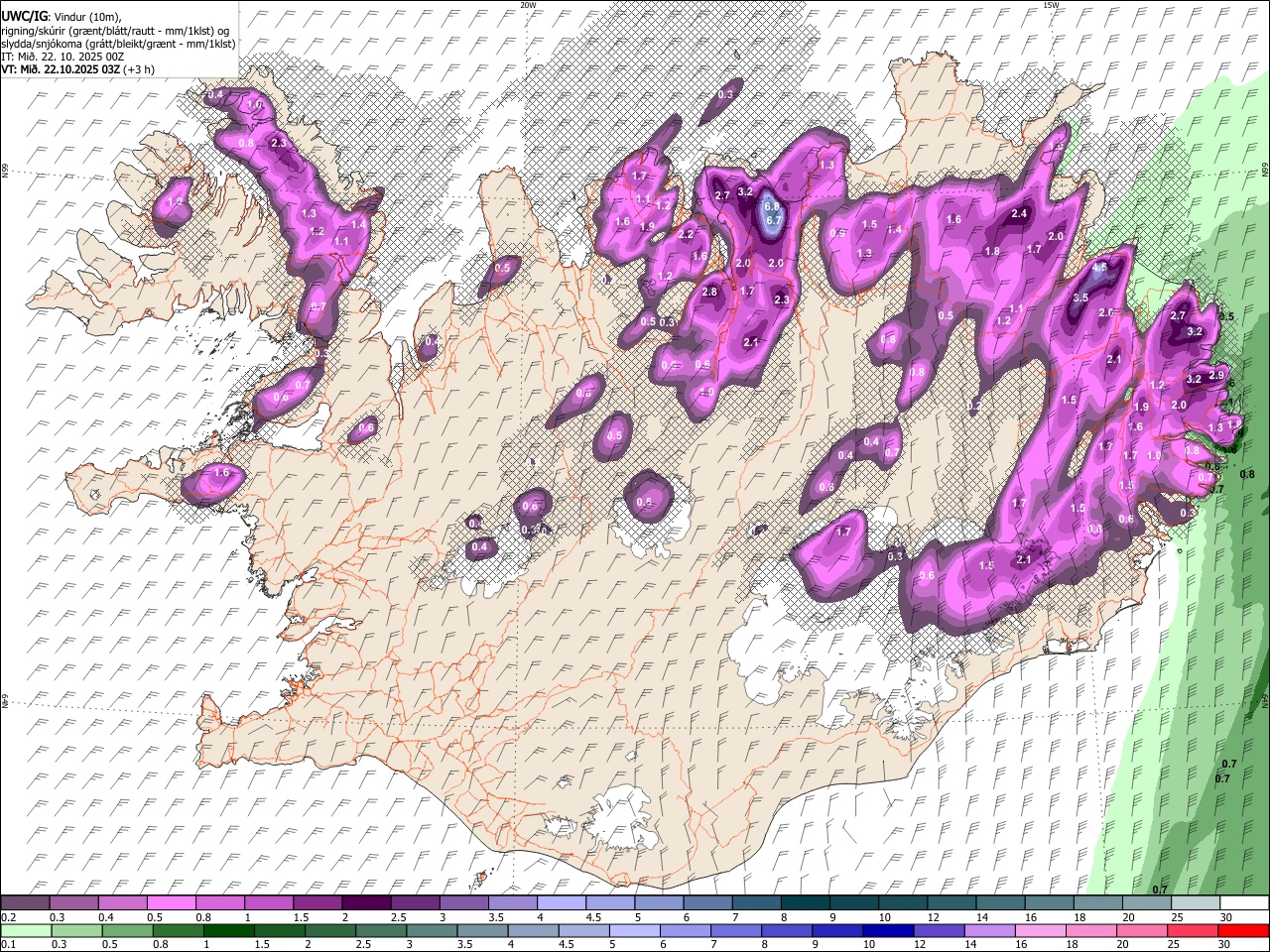1270x952 pixels.
Task: Click the "IT: Mið. 22. 10. 2025 00Z" line
Action: tap(63, 57)
